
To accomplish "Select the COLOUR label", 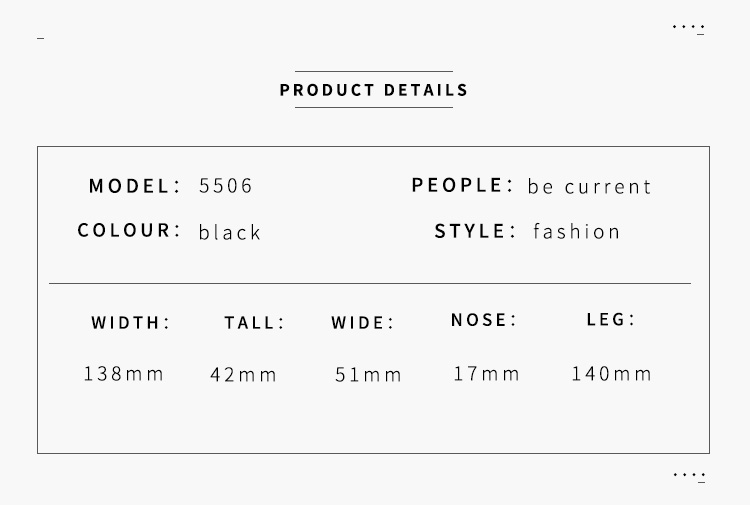I will tap(129, 230).
